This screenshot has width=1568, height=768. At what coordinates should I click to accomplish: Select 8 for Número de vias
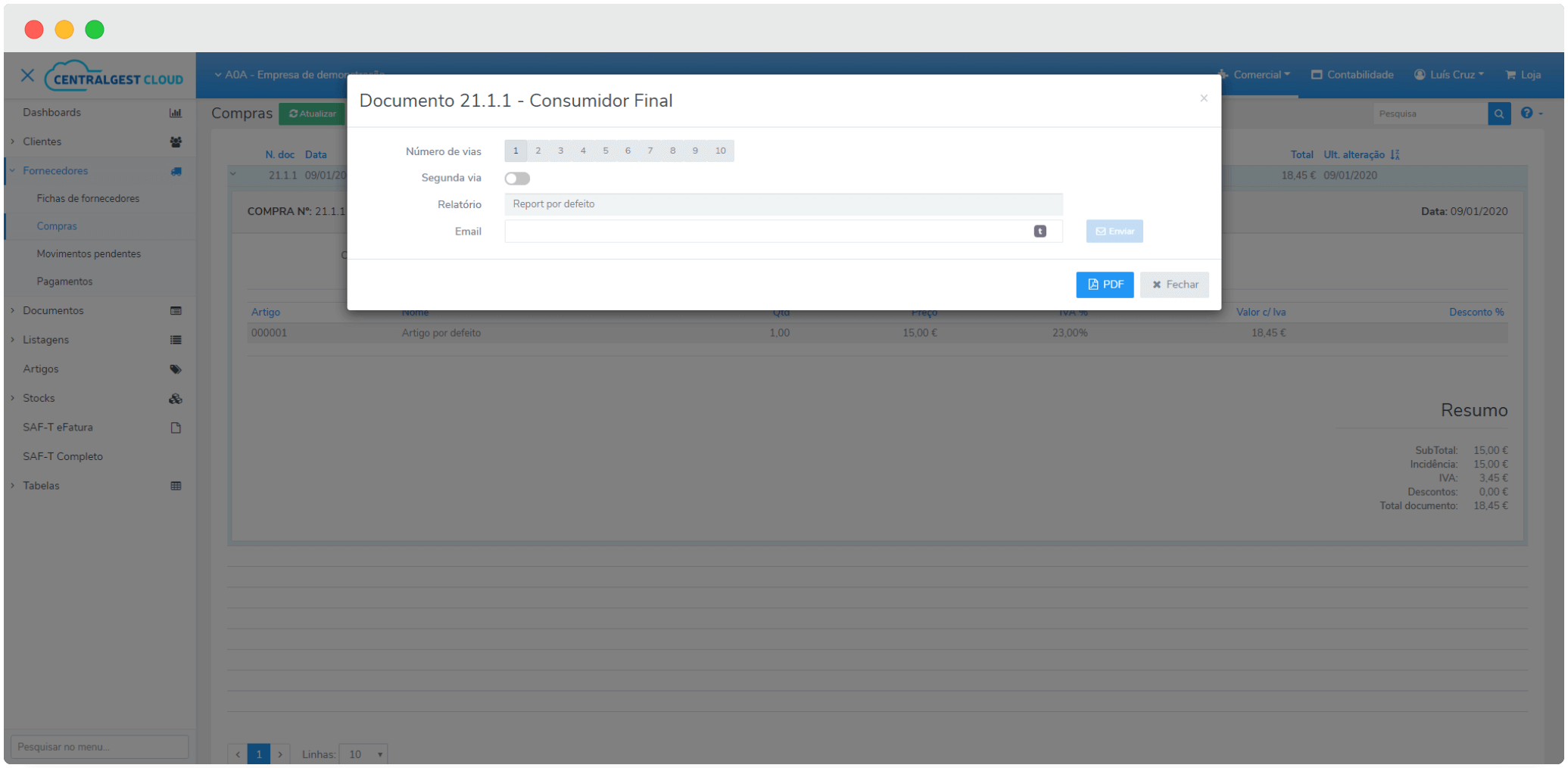pyautogui.click(x=672, y=151)
